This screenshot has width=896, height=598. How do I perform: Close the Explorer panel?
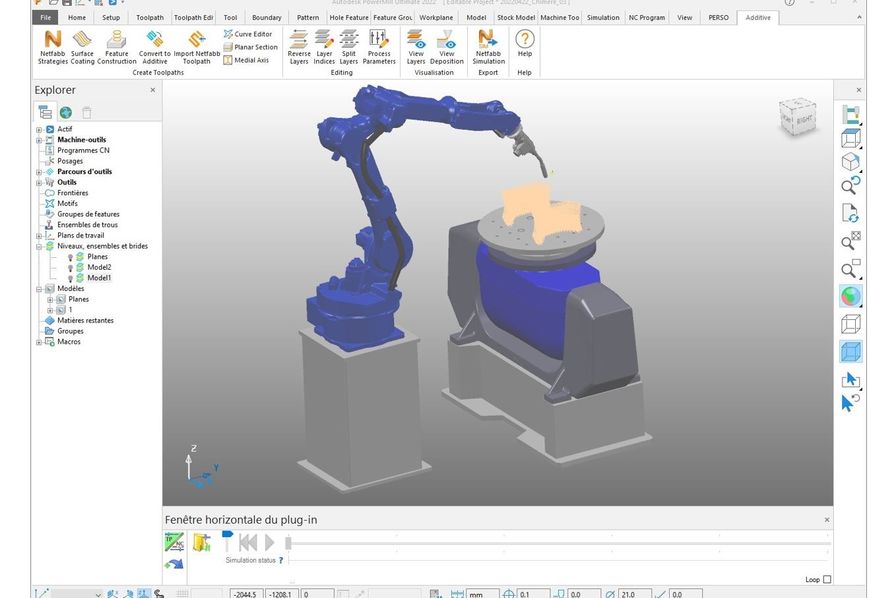pyautogui.click(x=153, y=90)
